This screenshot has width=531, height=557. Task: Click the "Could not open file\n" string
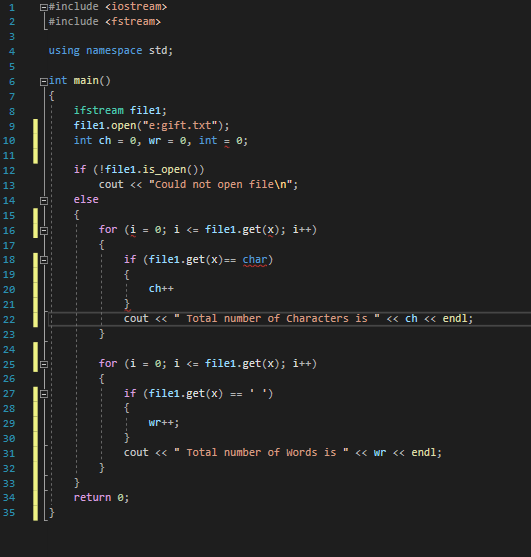pyautogui.click(x=220, y=184)
